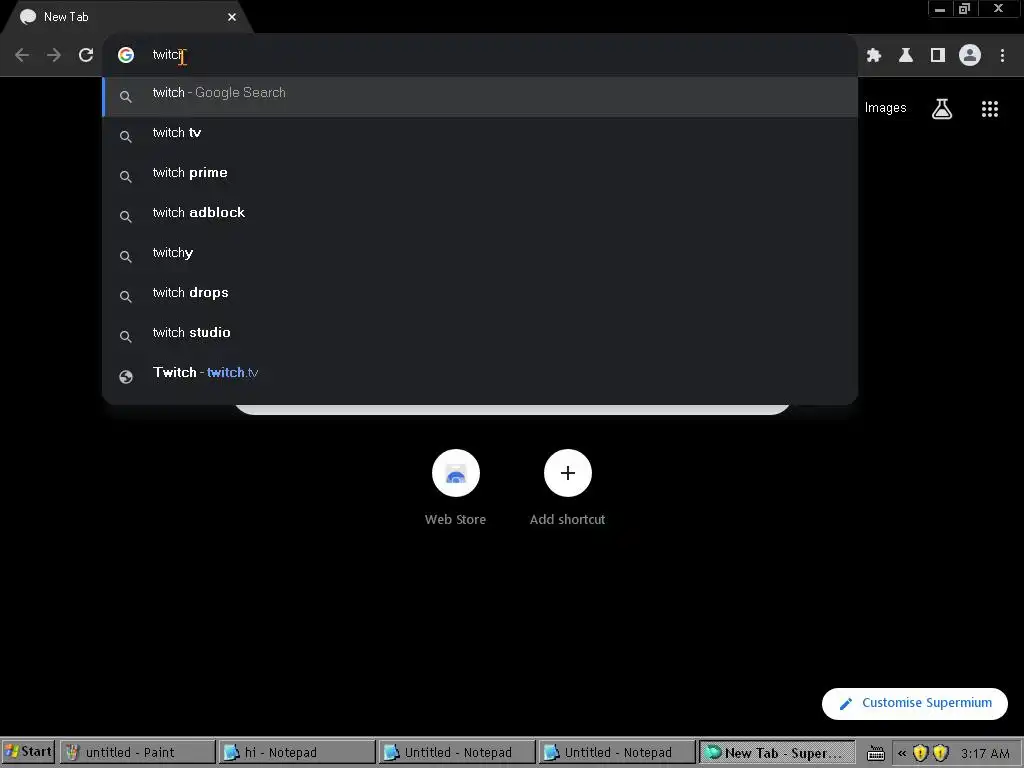Image resolution: width=1024 pixels, height=768 pixels.
Task: Select 'twitch - Google Search' suggestion
Action: 480,97
